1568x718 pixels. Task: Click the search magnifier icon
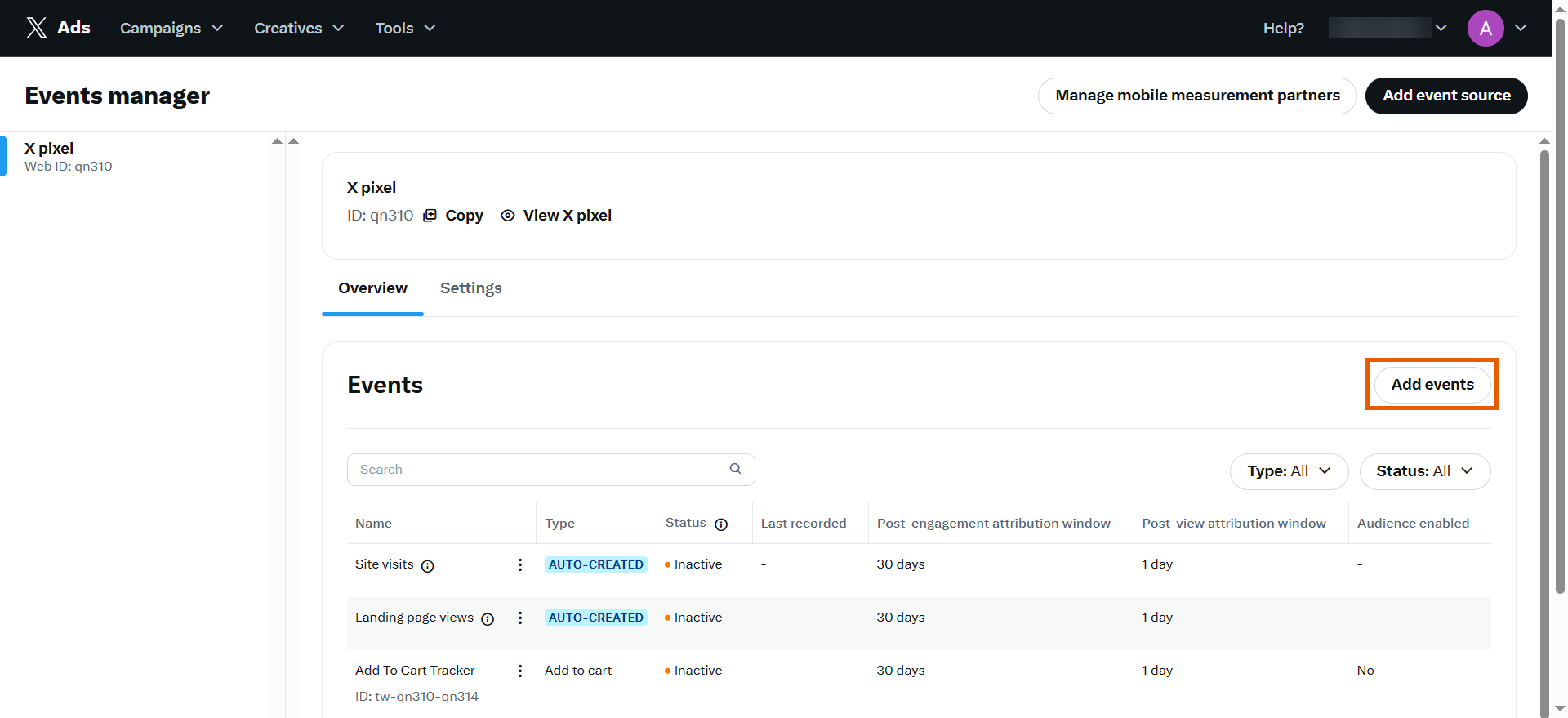[x=735, y=469]
